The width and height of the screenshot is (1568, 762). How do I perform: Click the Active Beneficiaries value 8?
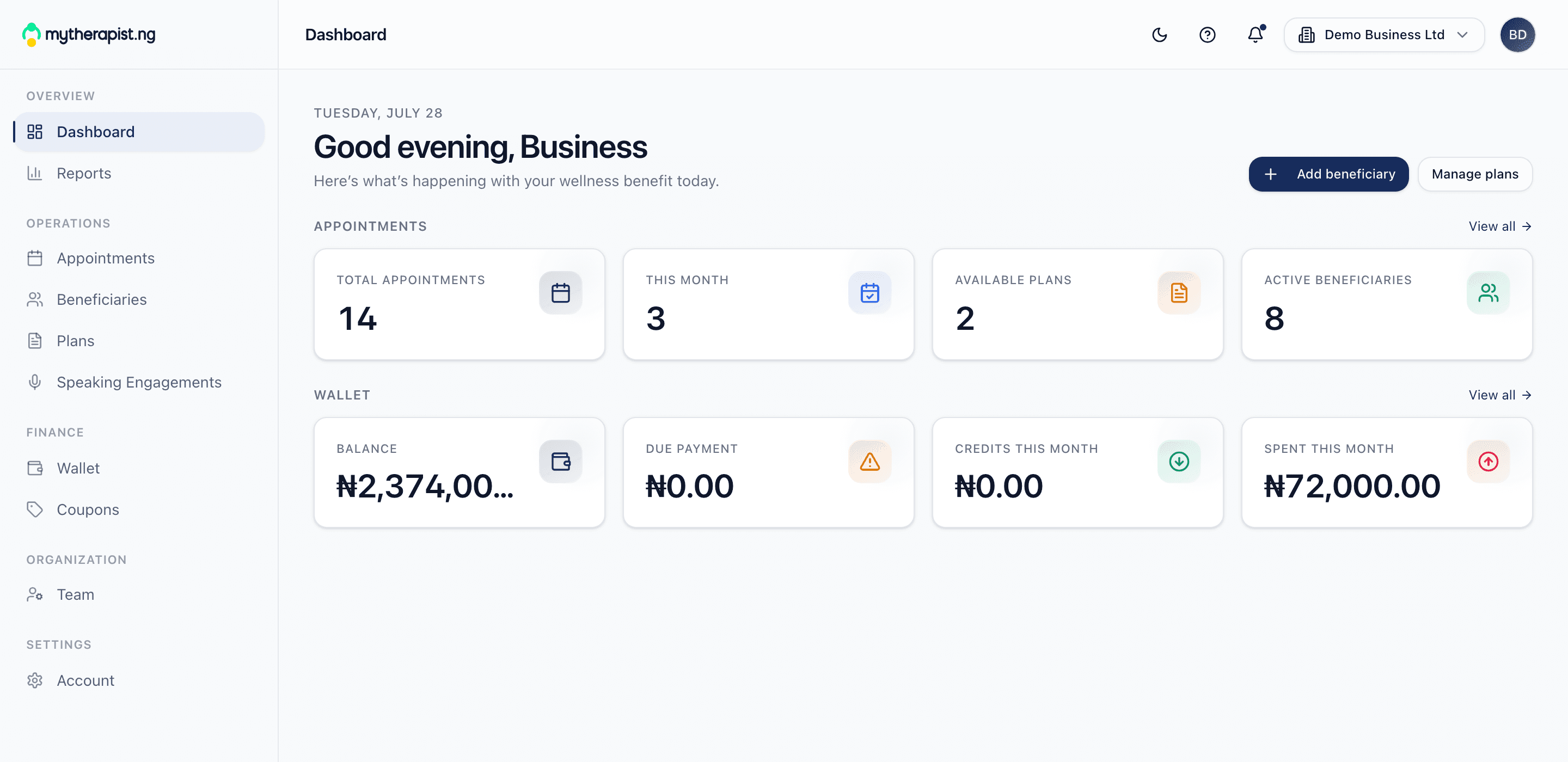1274,318
